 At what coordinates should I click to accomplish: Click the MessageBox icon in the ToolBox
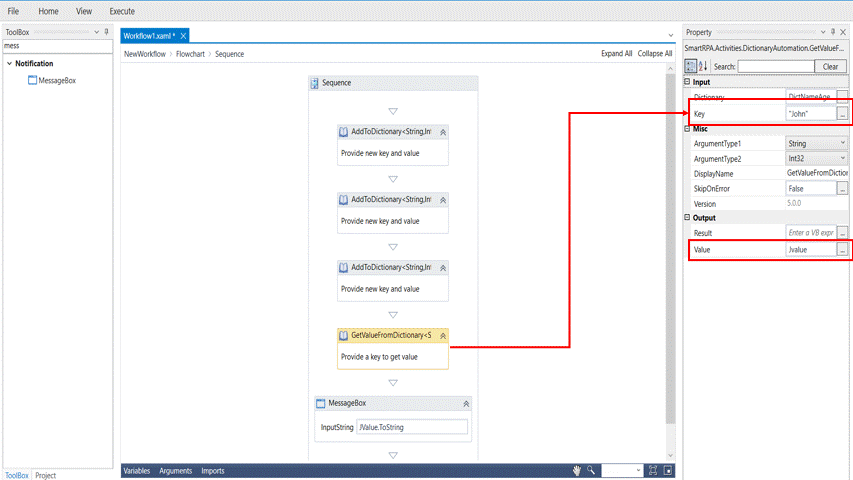point(32,81)
